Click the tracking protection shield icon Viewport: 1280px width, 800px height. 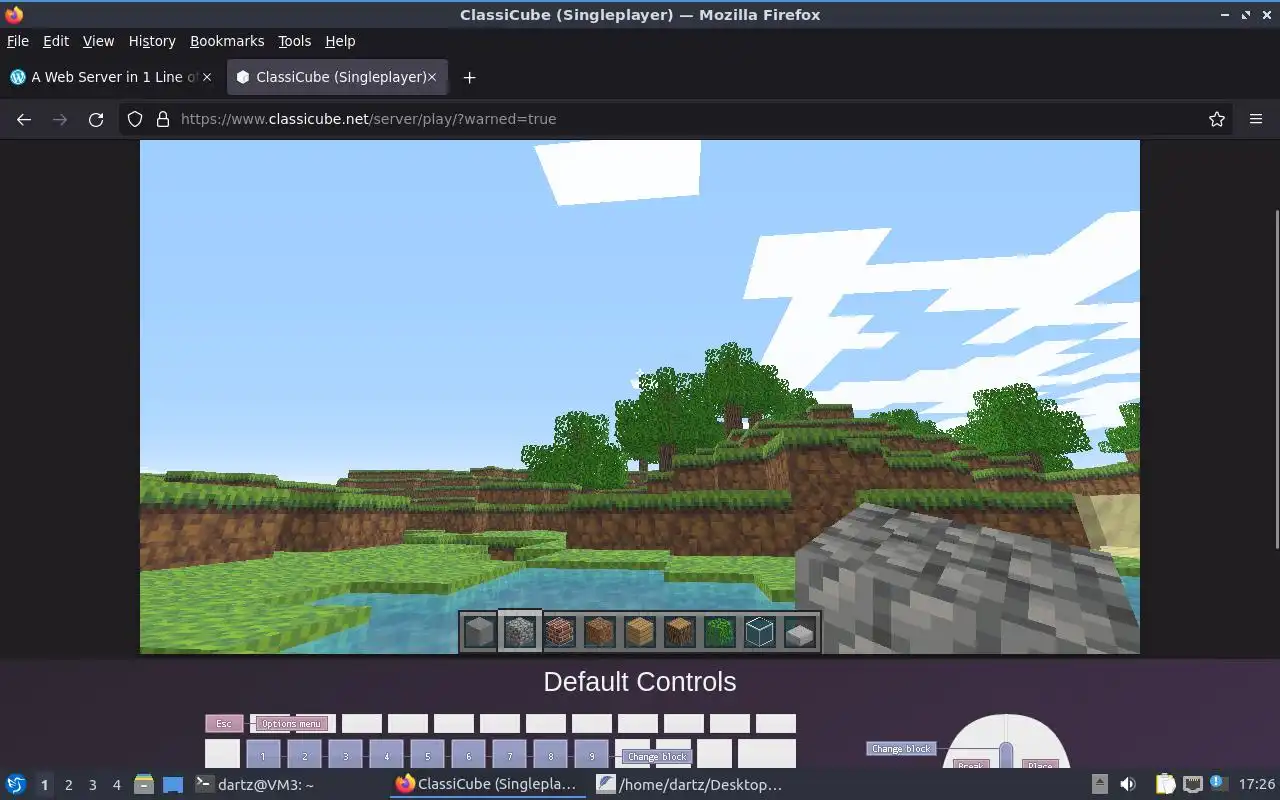(x=135, y=119)
